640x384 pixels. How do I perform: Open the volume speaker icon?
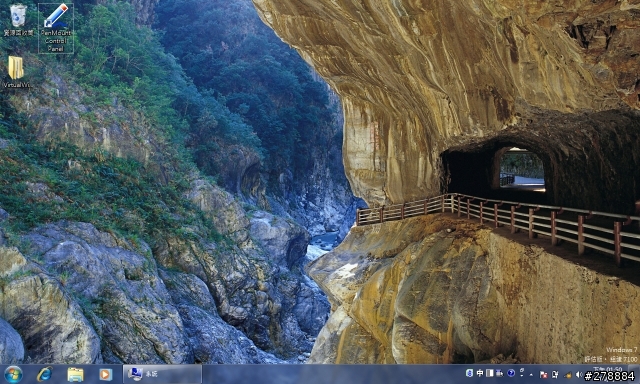(578, 374)
